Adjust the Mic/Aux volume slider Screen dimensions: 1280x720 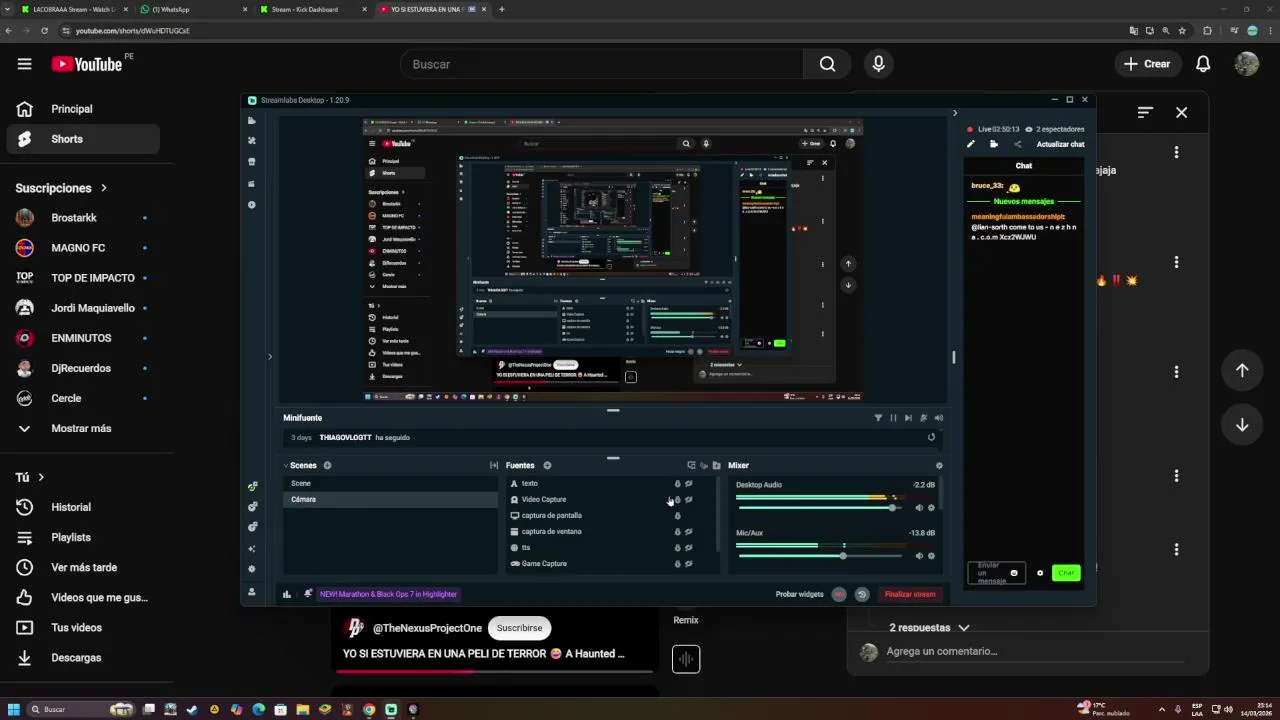(820, 556)
